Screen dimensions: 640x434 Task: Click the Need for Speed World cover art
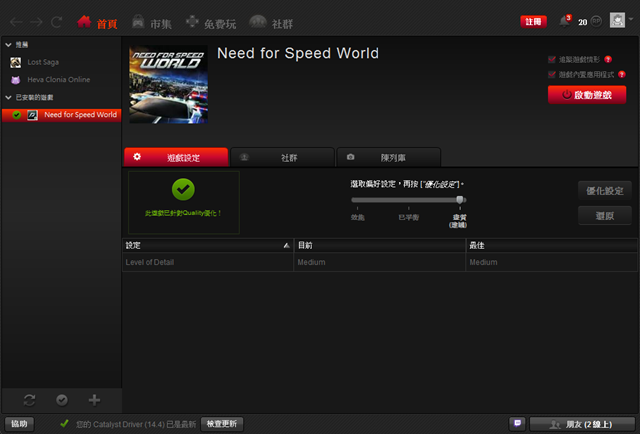[x=169, y=85]
